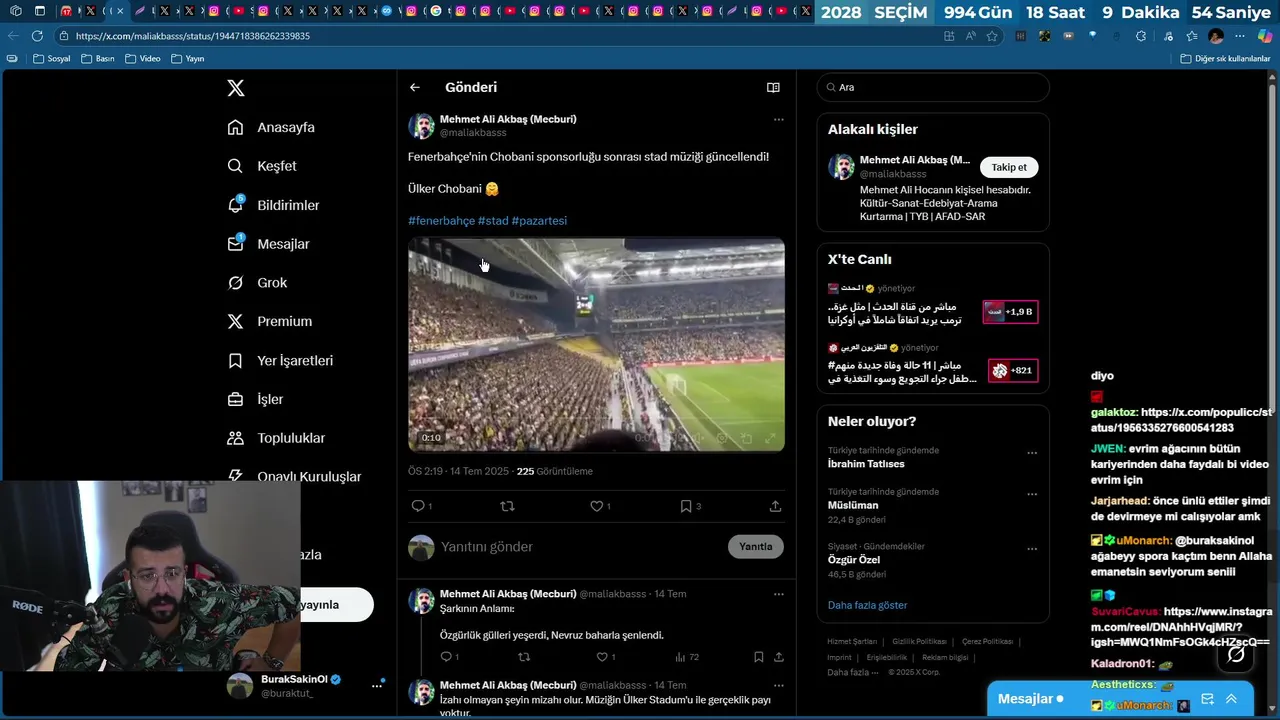Open Yayın bookmarks folder
1280x720 pixels.
point(188,59)
